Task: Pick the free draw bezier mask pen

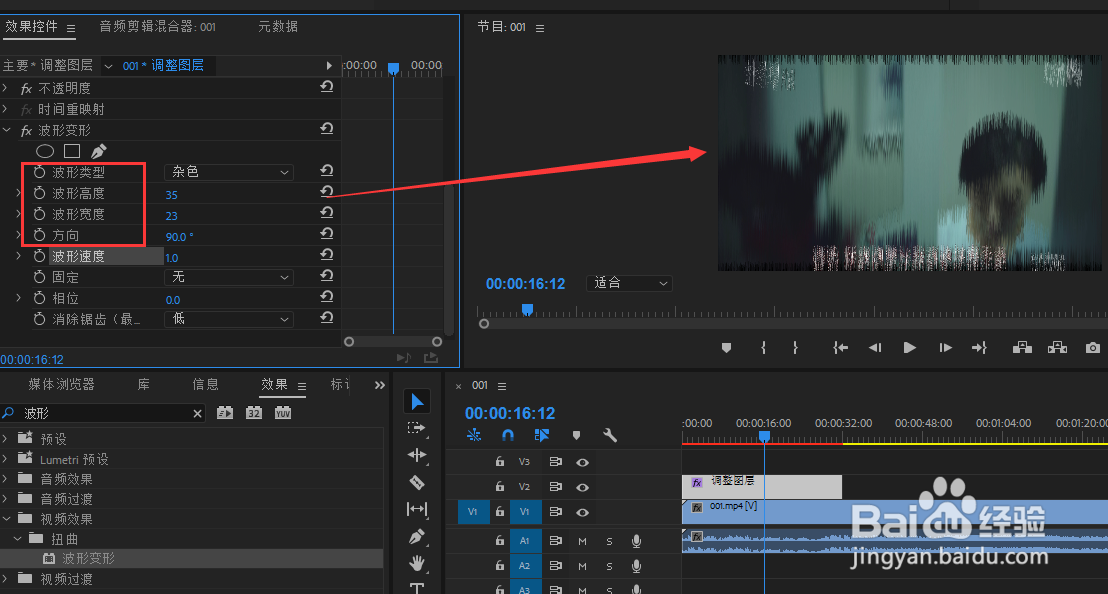Action: [99, 151]
